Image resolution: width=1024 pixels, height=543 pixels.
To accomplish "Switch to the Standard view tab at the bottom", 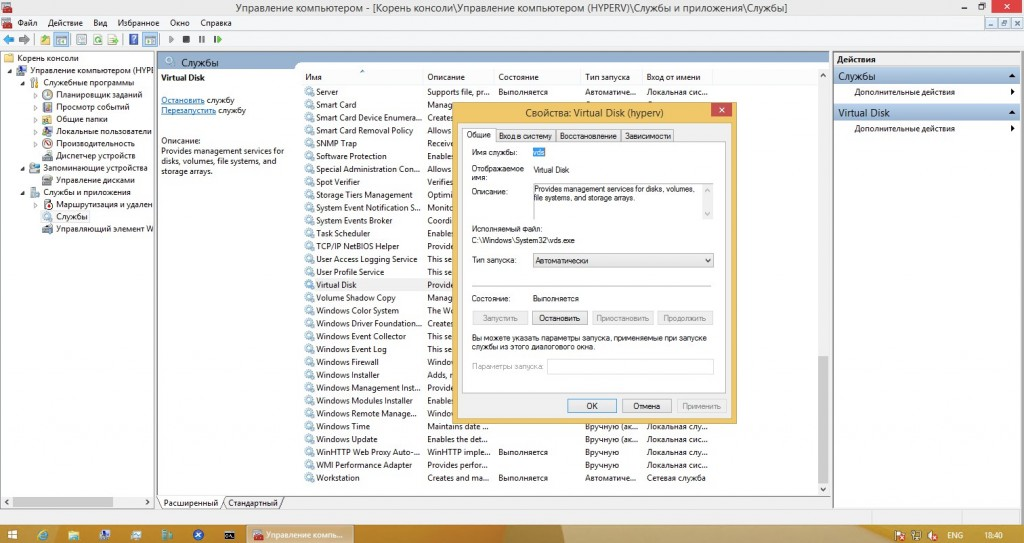I will (x=254, y=502).
